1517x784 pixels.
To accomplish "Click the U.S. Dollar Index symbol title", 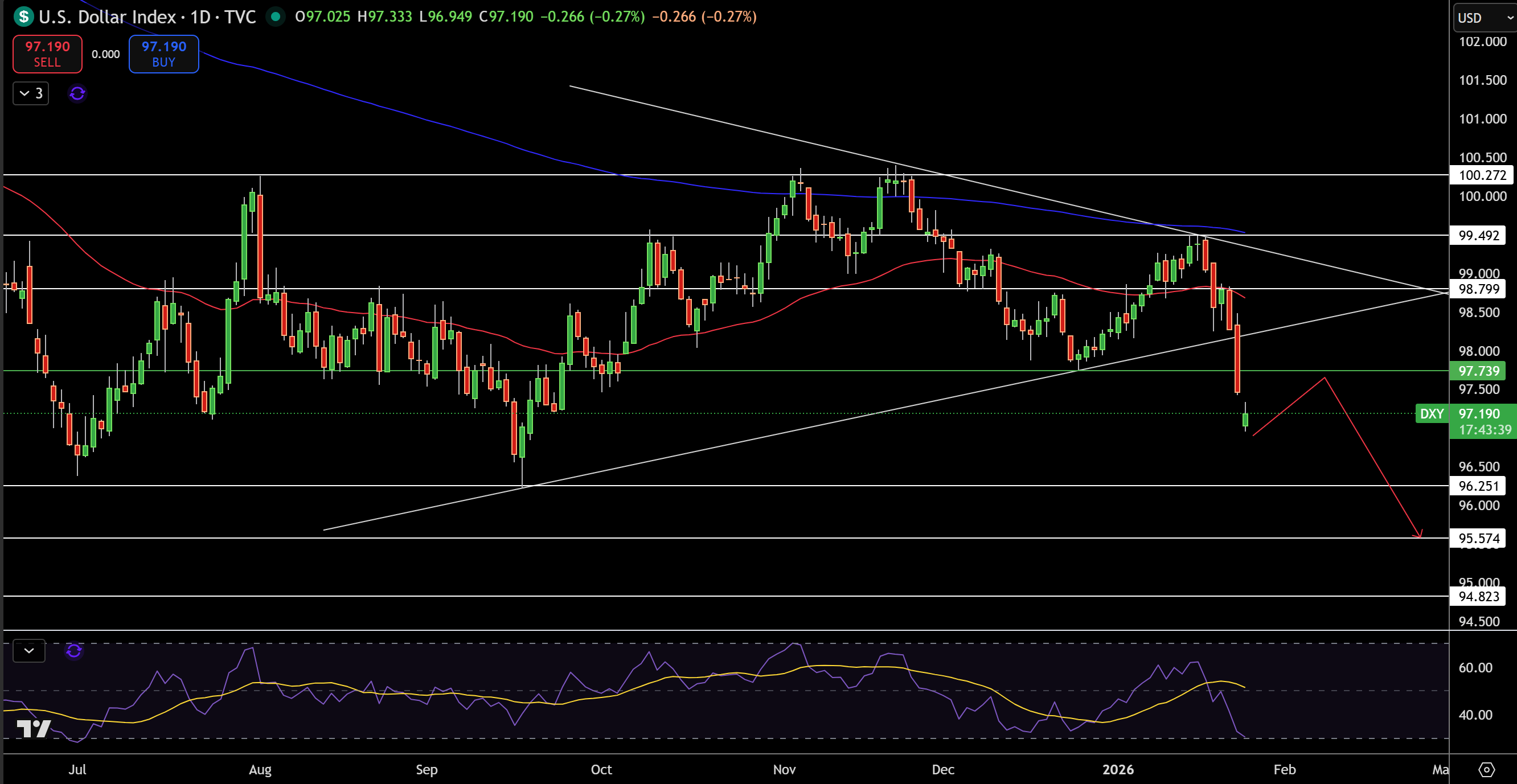I will point(107,17).
